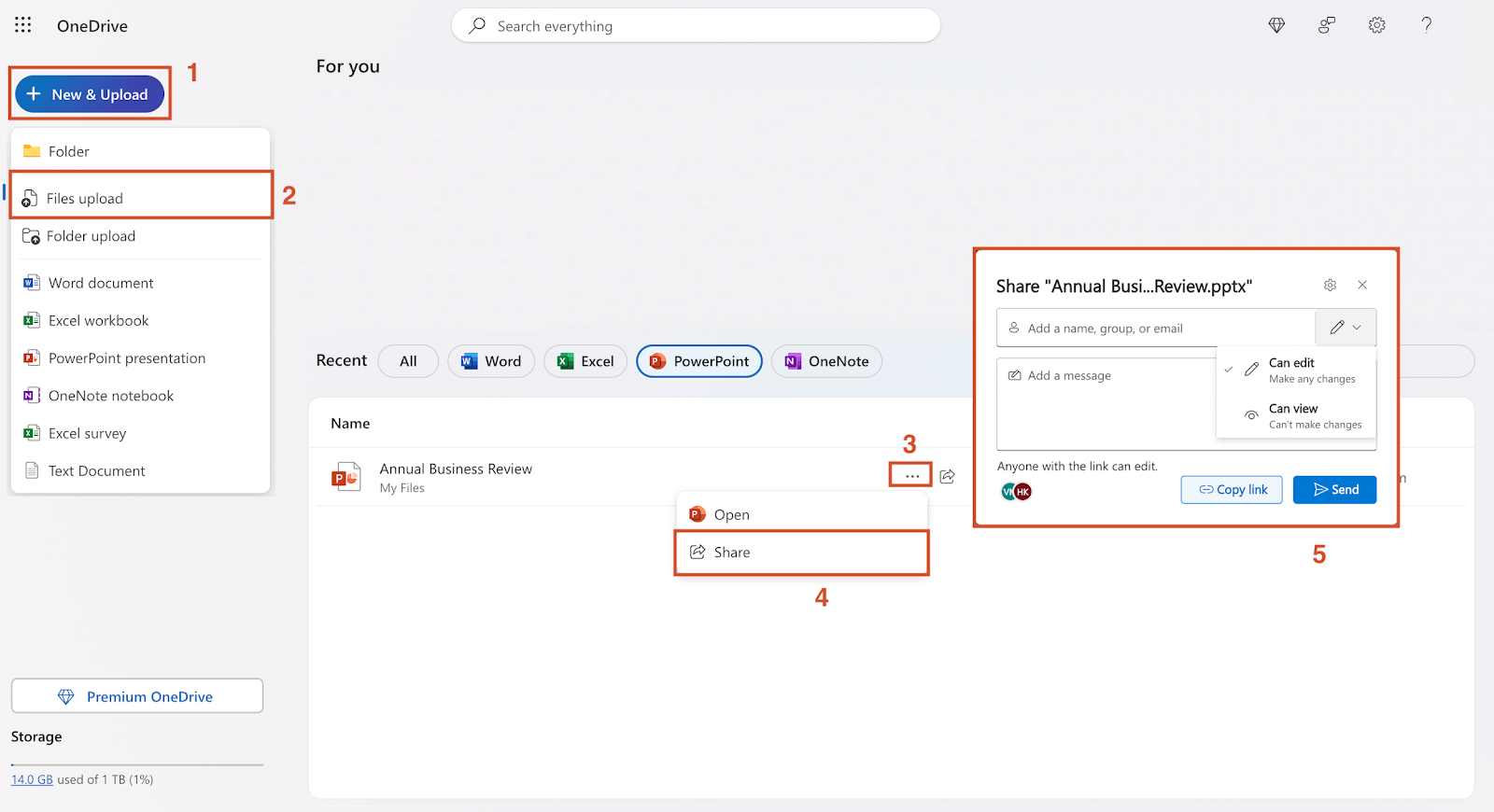Click the Copy link button

click(x=1232, y=490)
